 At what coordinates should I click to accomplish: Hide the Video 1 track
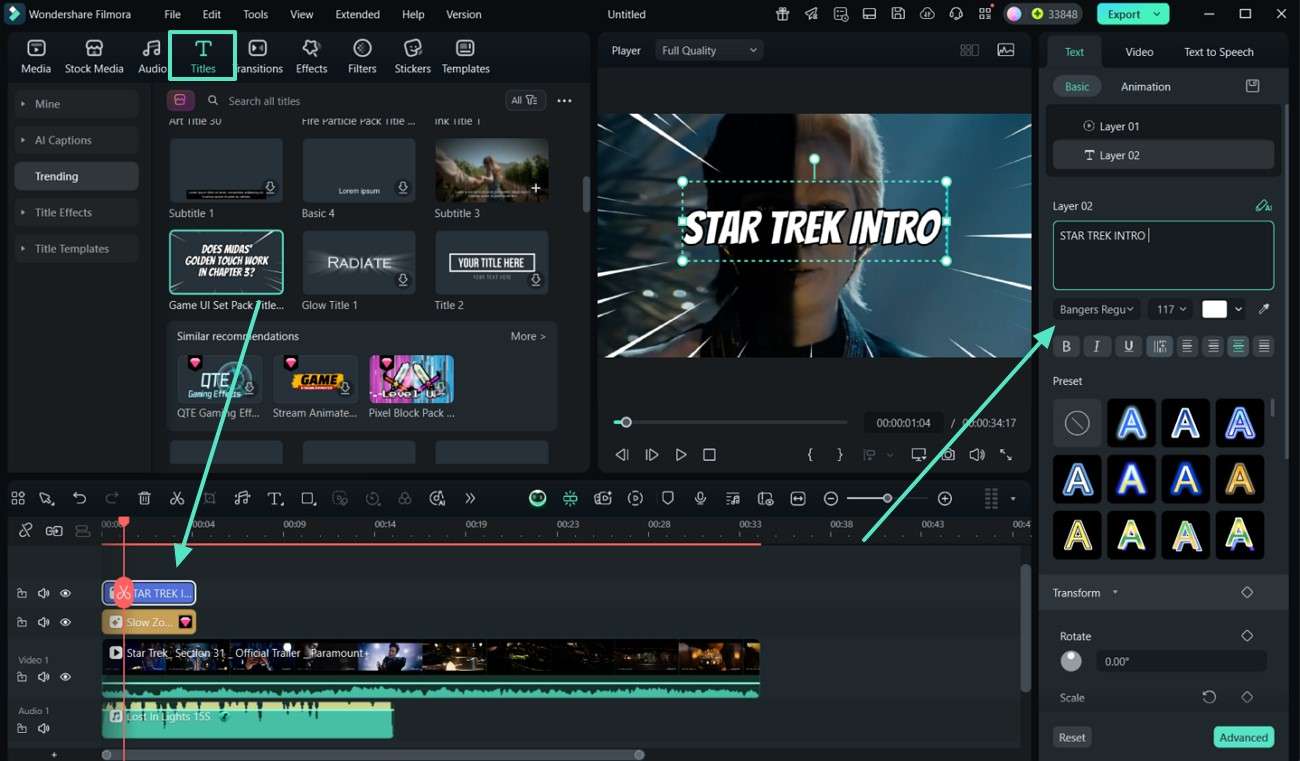(65, 677)
